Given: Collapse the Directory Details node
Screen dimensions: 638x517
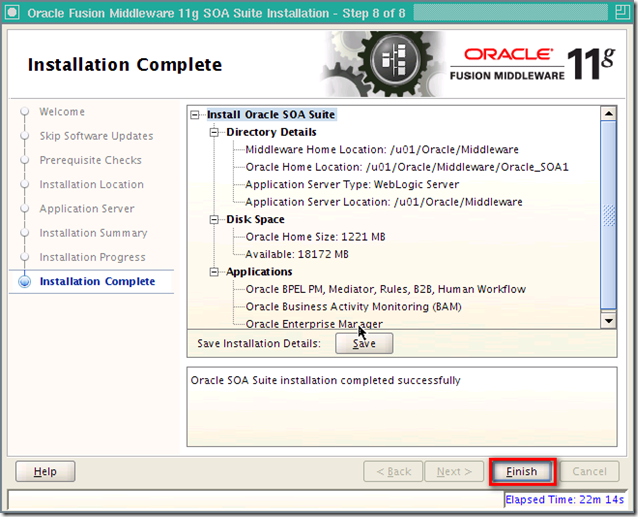Looking at the screenshot, I should click(x=214, y=133).
